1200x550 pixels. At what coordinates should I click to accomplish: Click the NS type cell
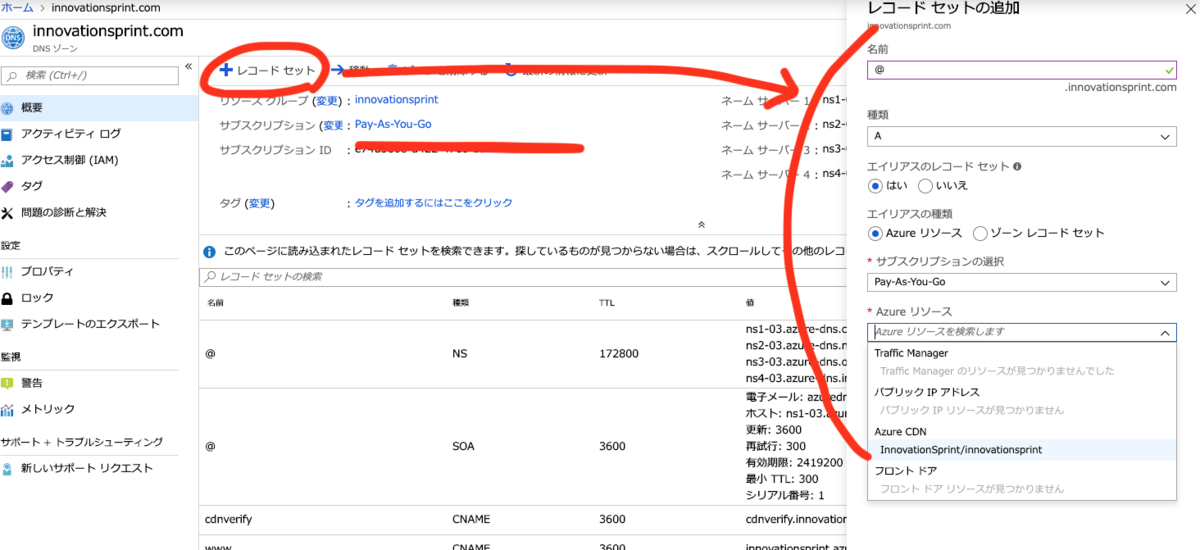click(x=461, y=354)
